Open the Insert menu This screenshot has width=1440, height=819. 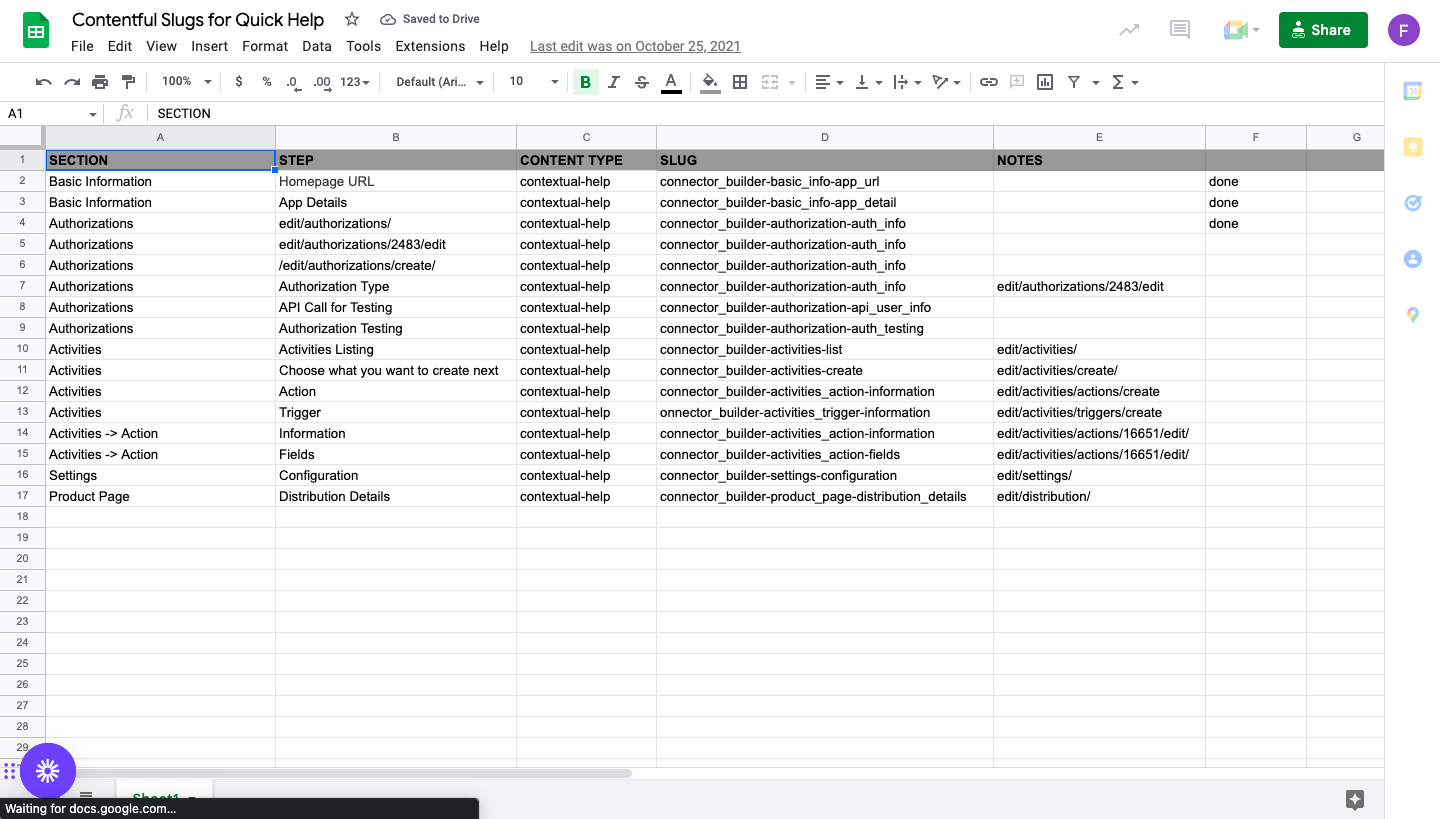[210, 46]
